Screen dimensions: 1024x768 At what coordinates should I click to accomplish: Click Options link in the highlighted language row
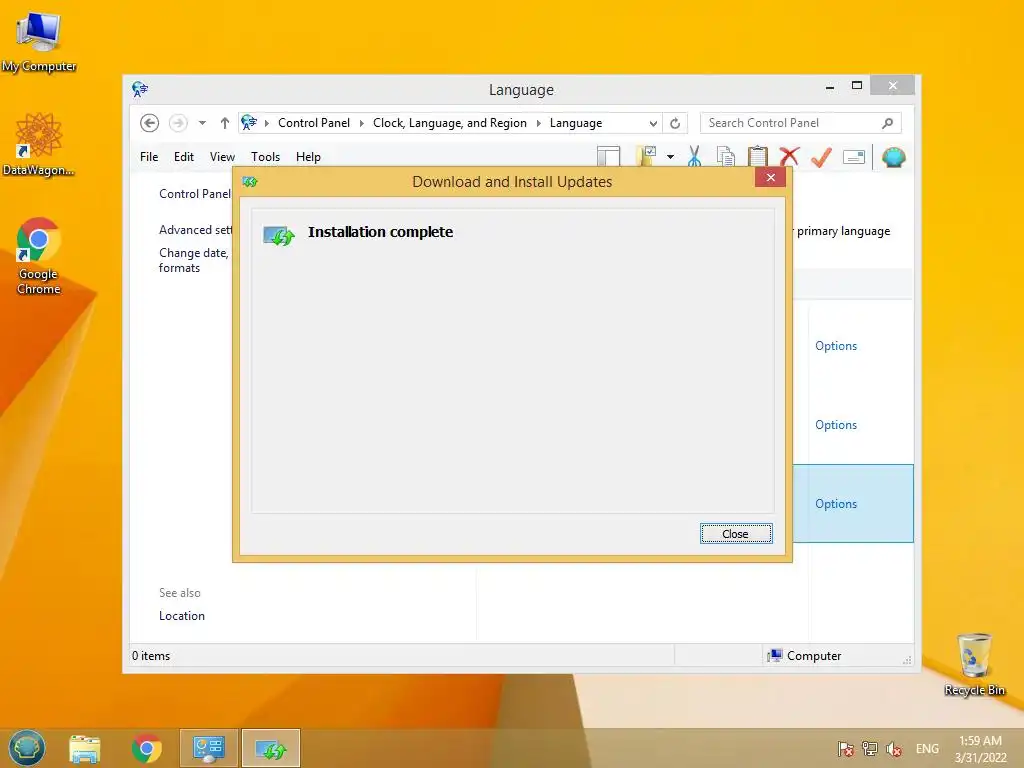(x=836, y=504)
